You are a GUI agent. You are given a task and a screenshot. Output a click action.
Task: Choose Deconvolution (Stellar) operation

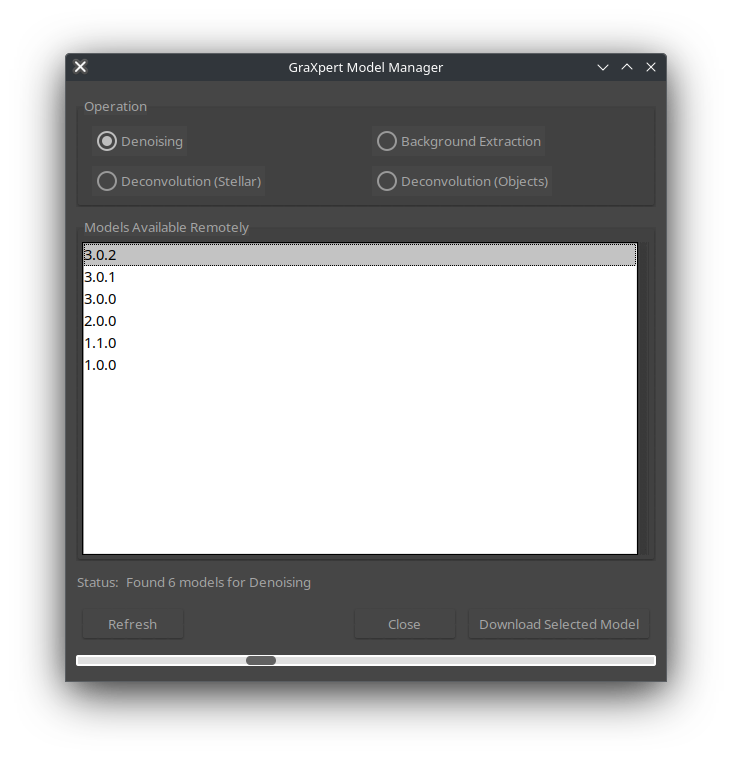pos(179,181)
